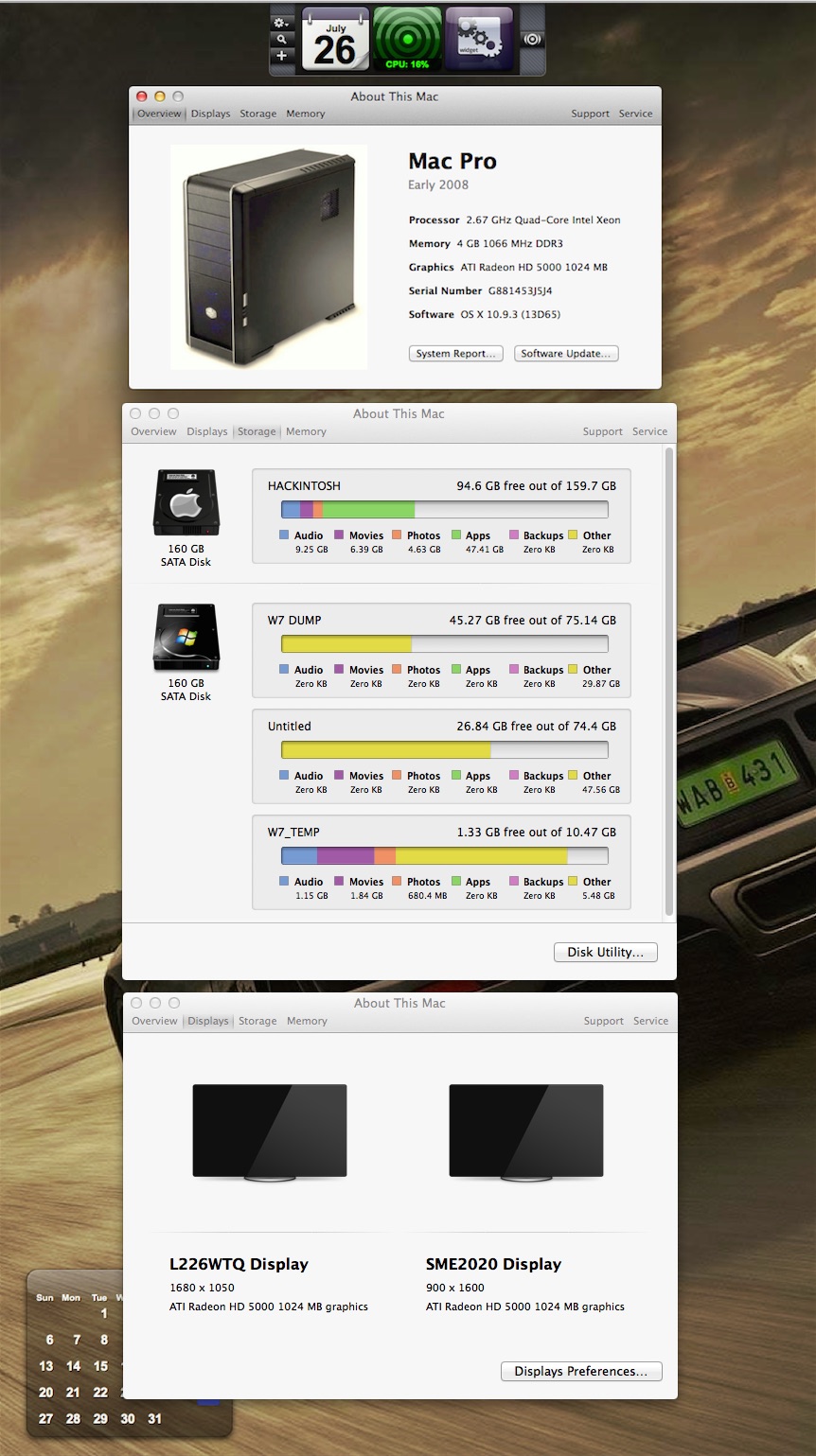Click day 14 in desktop calendar widget
Image resolution: width=816 pixels, height=1456 pixels.
[73, 1366]
